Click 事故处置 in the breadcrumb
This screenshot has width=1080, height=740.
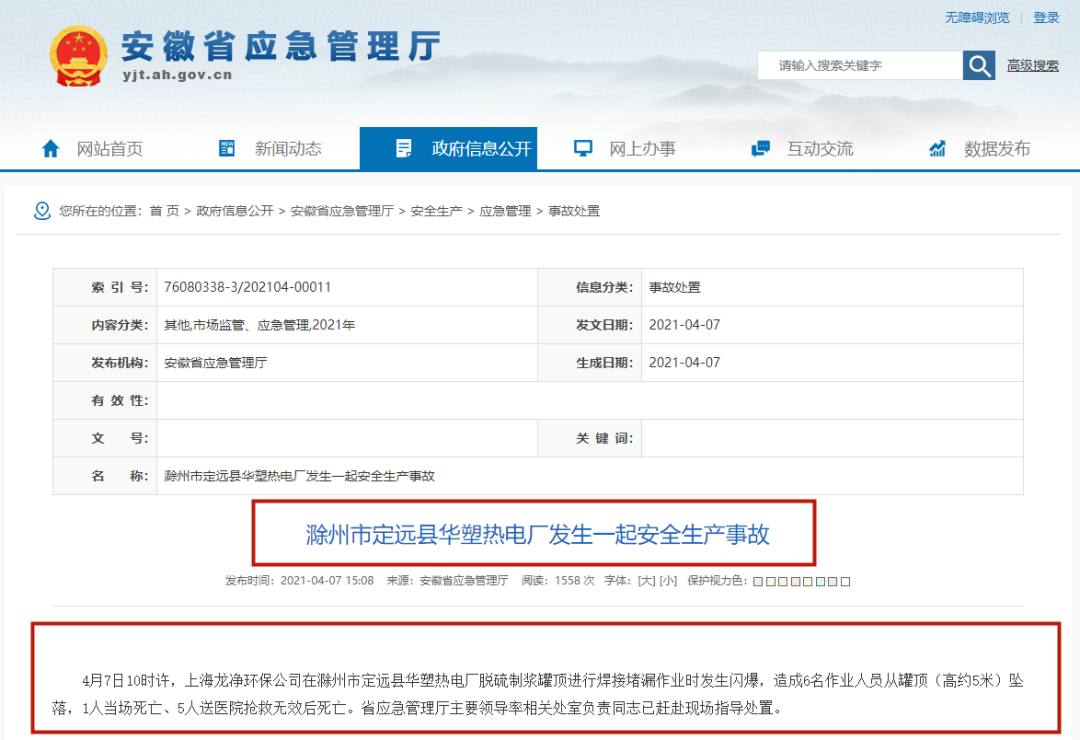[x=574, y=211]
